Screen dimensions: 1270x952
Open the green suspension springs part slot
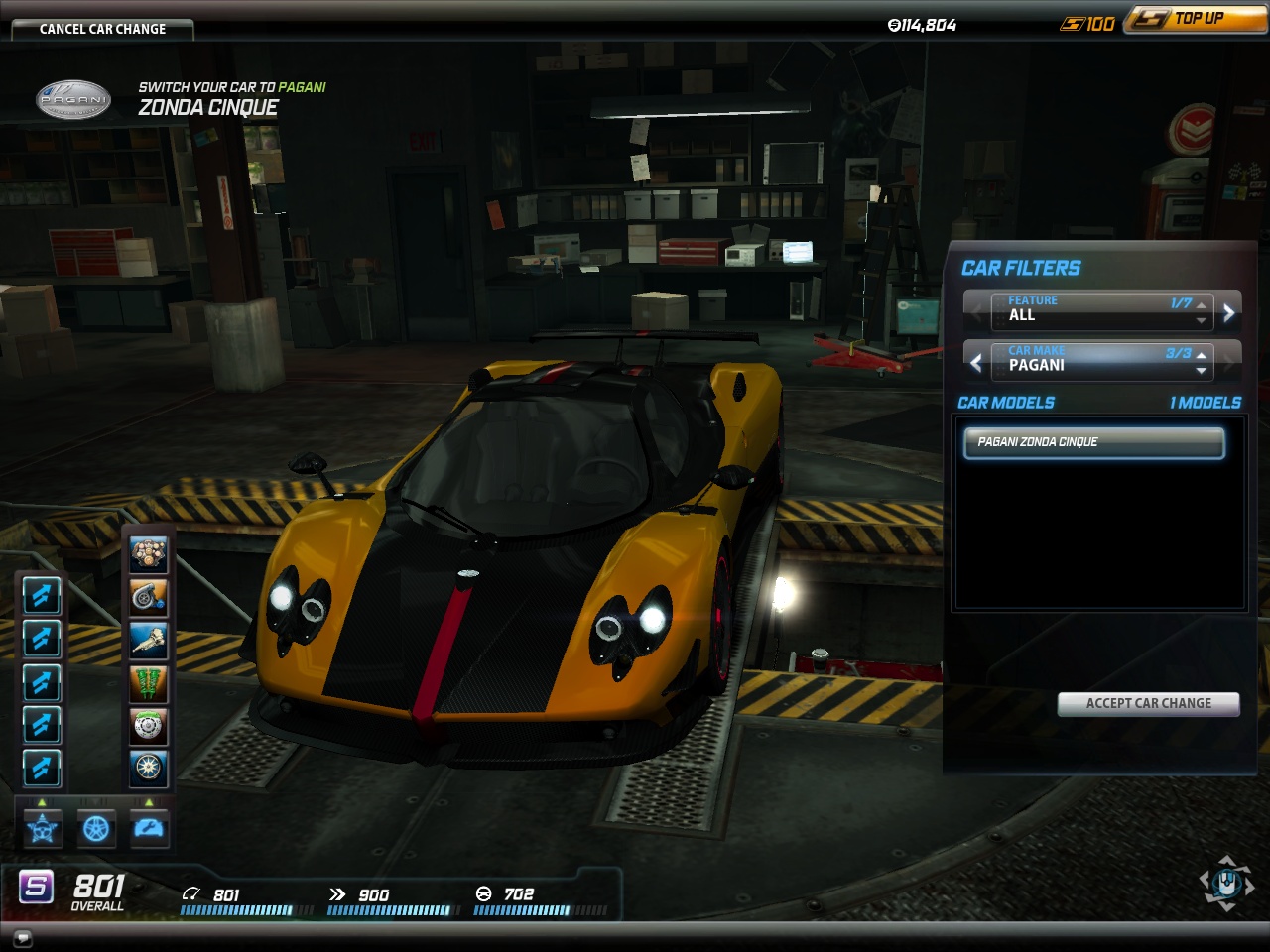(149, 682)
